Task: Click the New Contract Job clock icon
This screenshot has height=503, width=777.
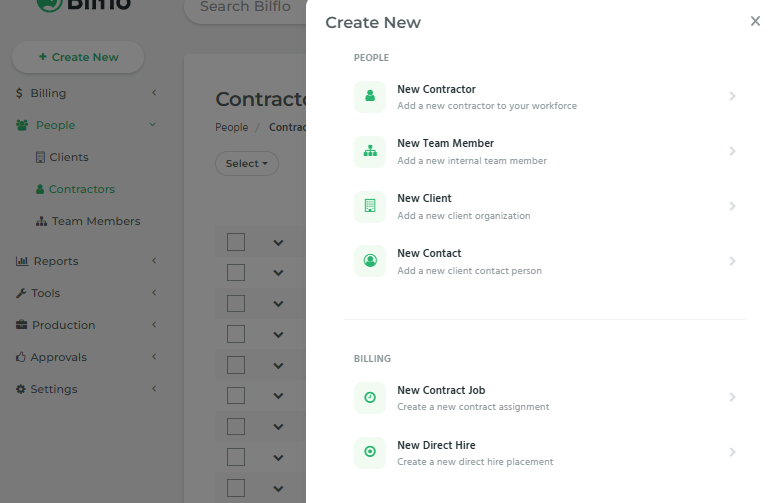Action: [x=370, y=397]
